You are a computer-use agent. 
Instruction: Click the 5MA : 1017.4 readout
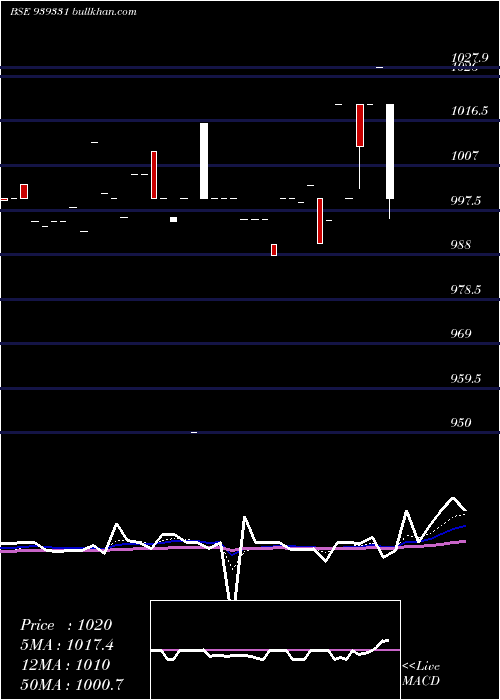tap(67, 645)
